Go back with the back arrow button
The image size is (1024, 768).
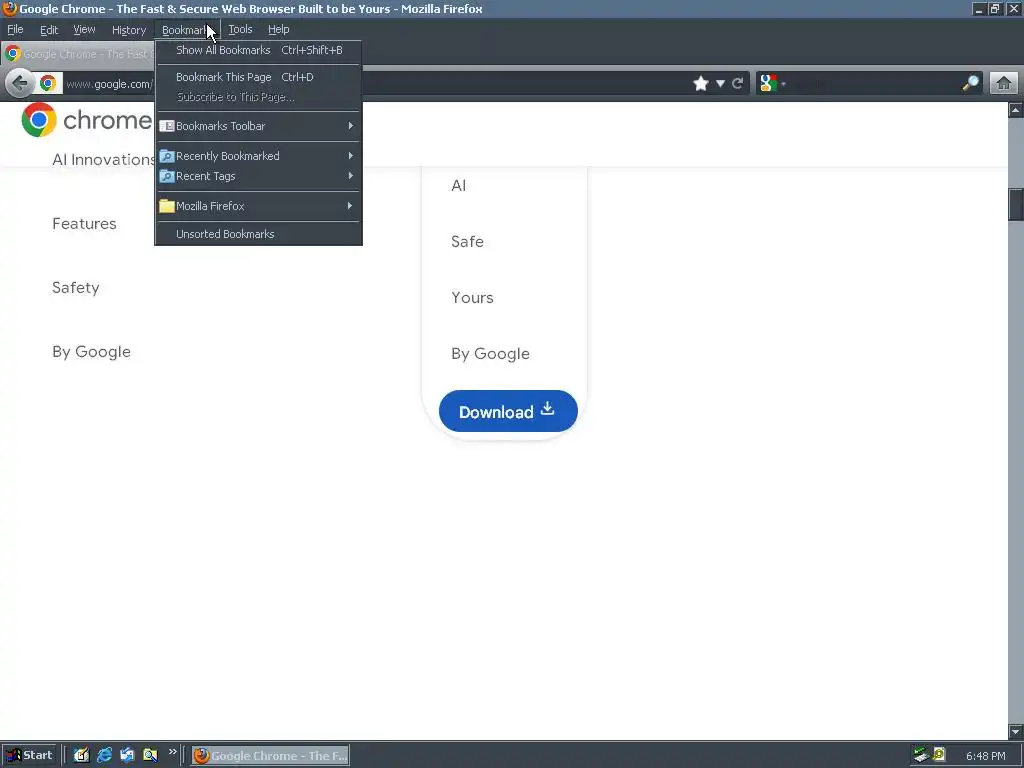[20, 84]
